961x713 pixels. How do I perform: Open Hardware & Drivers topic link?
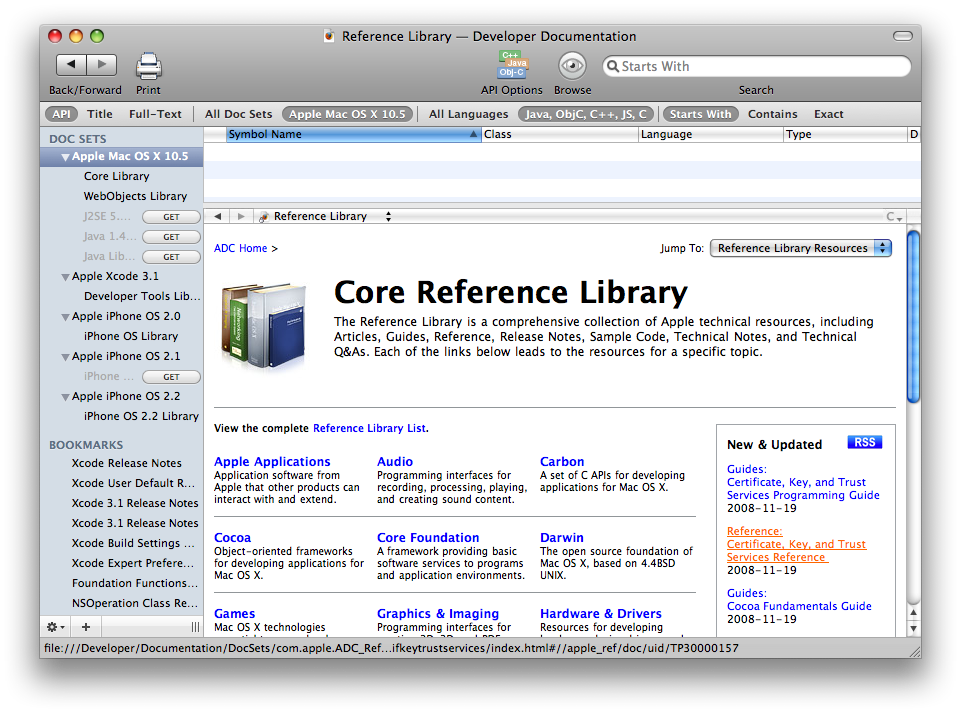[x=601, y=614]
